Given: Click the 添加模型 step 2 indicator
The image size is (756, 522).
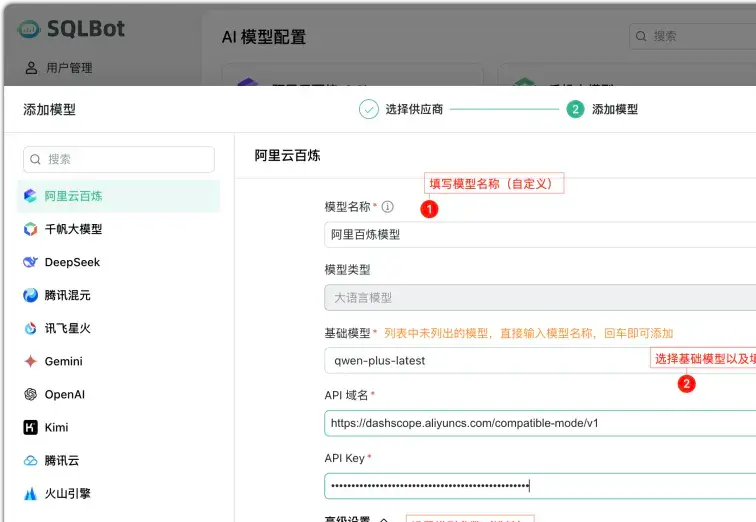Looking at the screenshot, I should pos(575,110).
